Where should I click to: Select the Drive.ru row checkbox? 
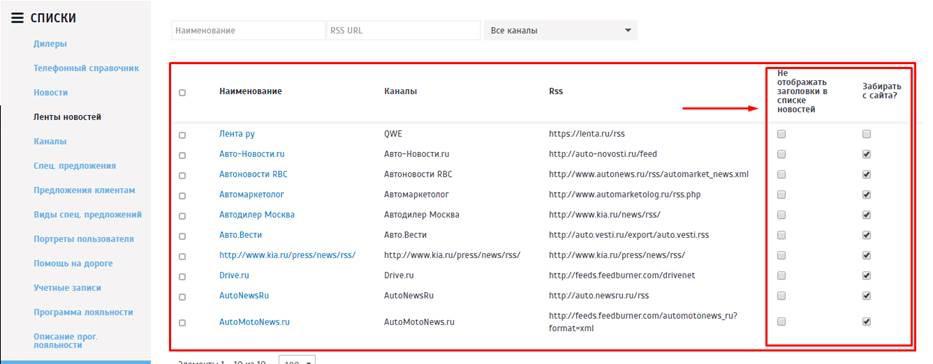(x=182, y=277)
